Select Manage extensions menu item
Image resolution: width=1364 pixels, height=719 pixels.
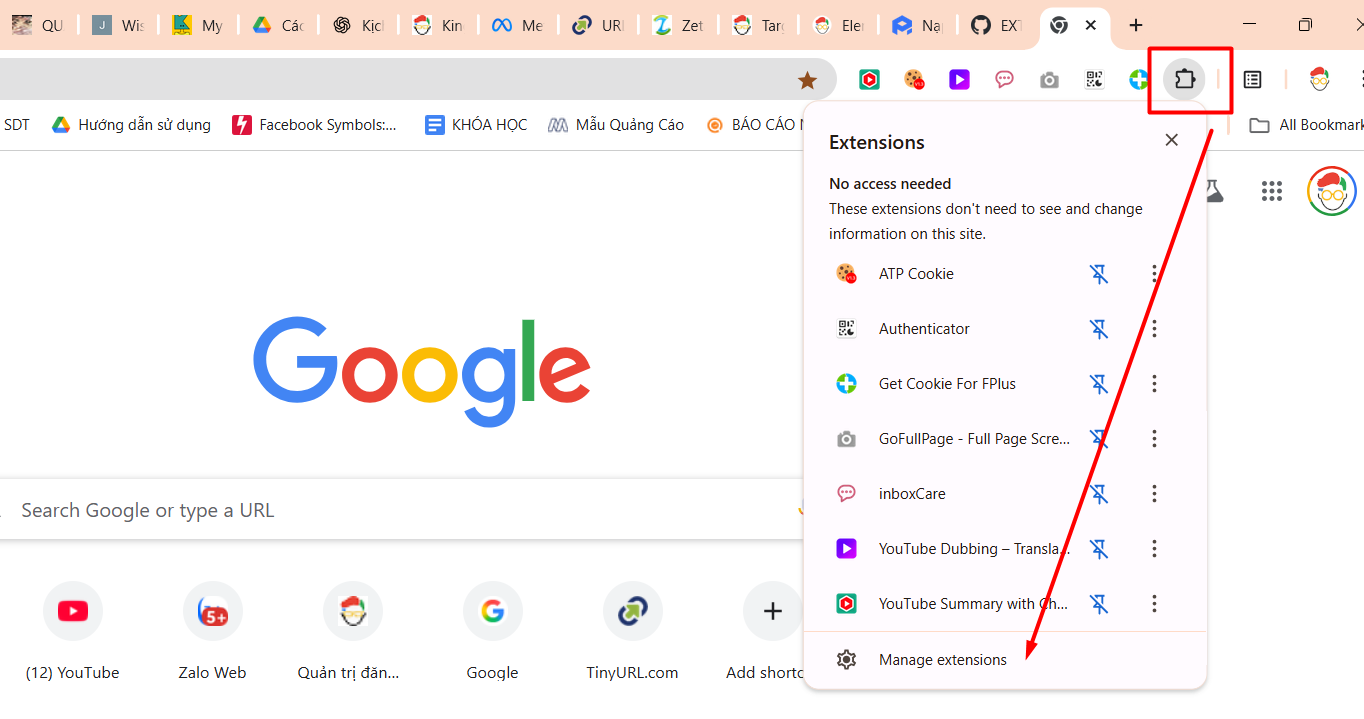[942, 660]
